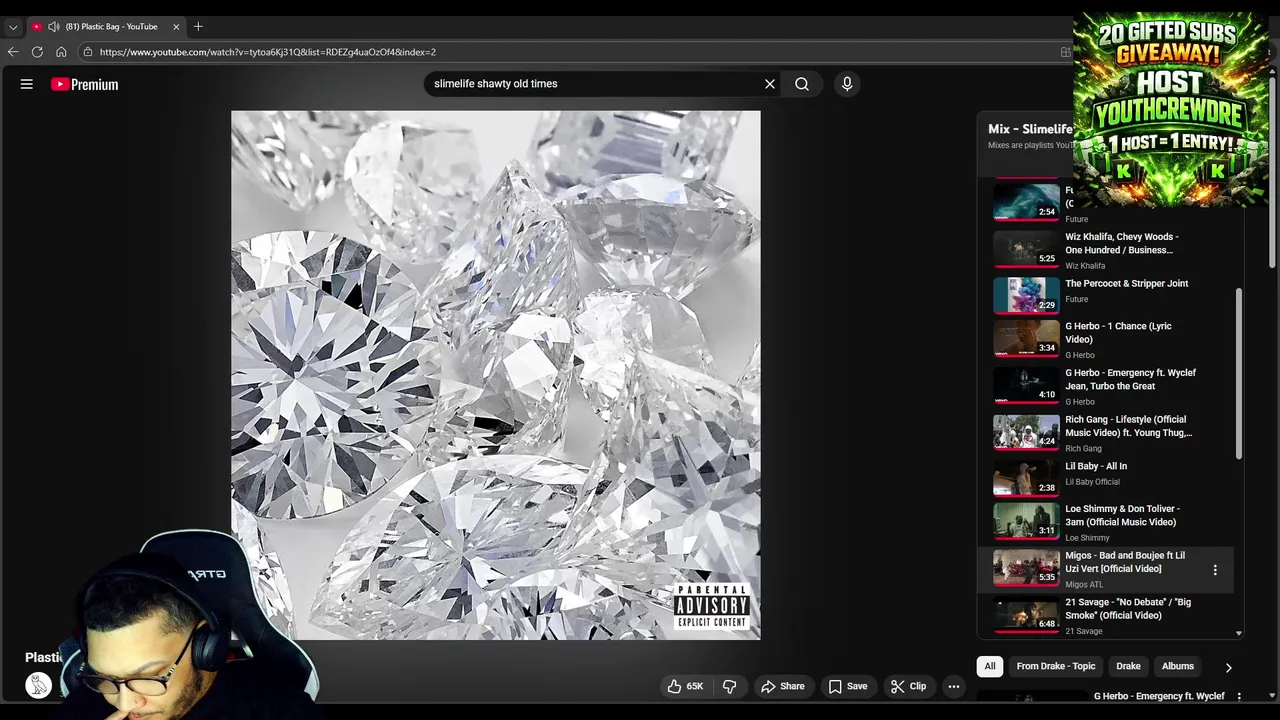This screenshot has height=720, width=1280.
Task: Run search with magnifier button
Action: click(802, 84)
